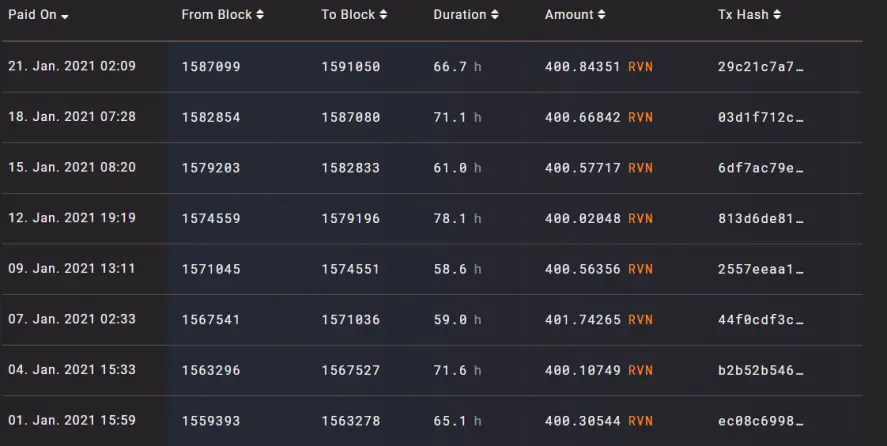Viewport: 887px width, 446px height.
Task: Click From Block value 1563296
Action: pos(211,371)
